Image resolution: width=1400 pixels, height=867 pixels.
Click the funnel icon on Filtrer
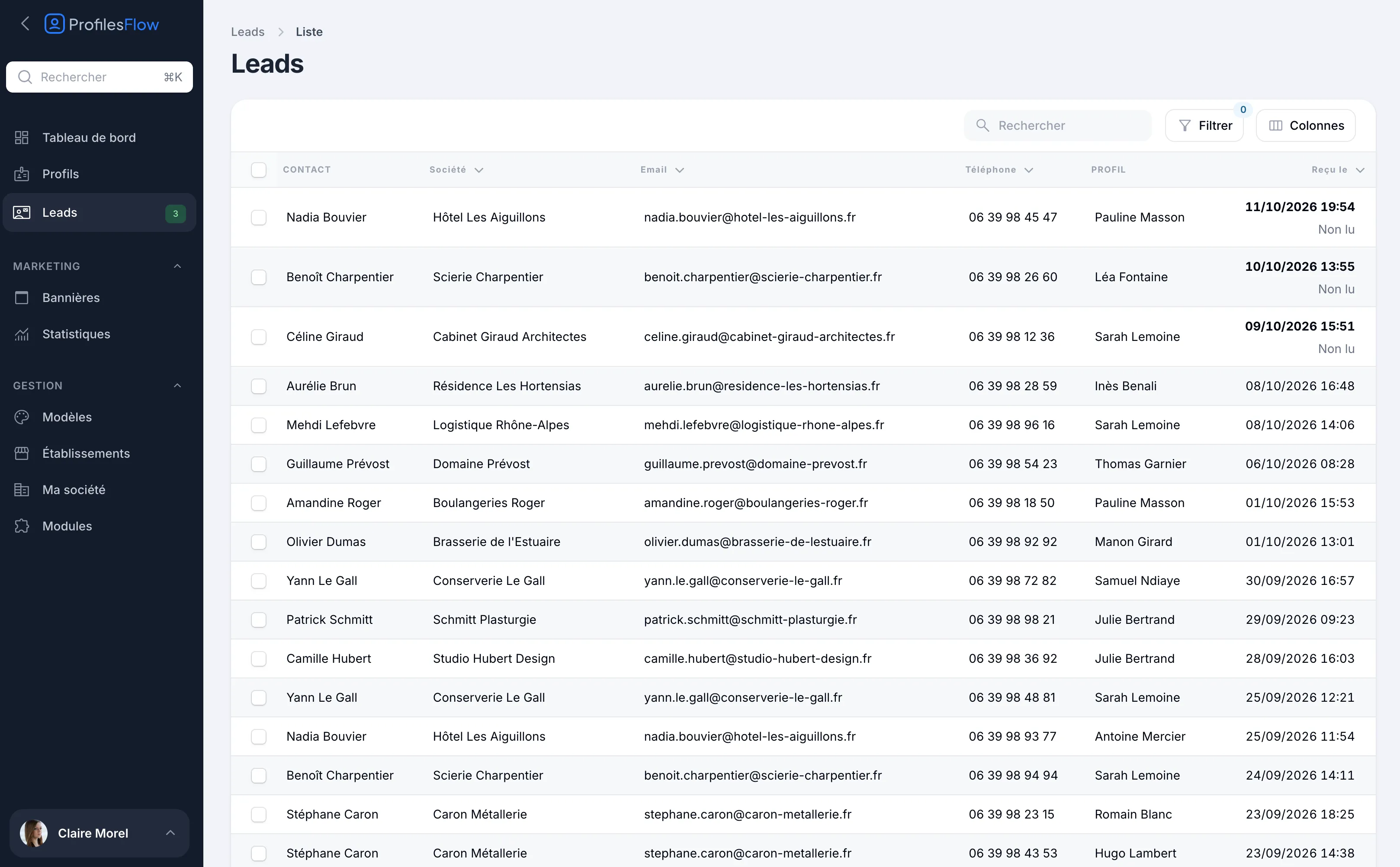(x=1185, y=125)
